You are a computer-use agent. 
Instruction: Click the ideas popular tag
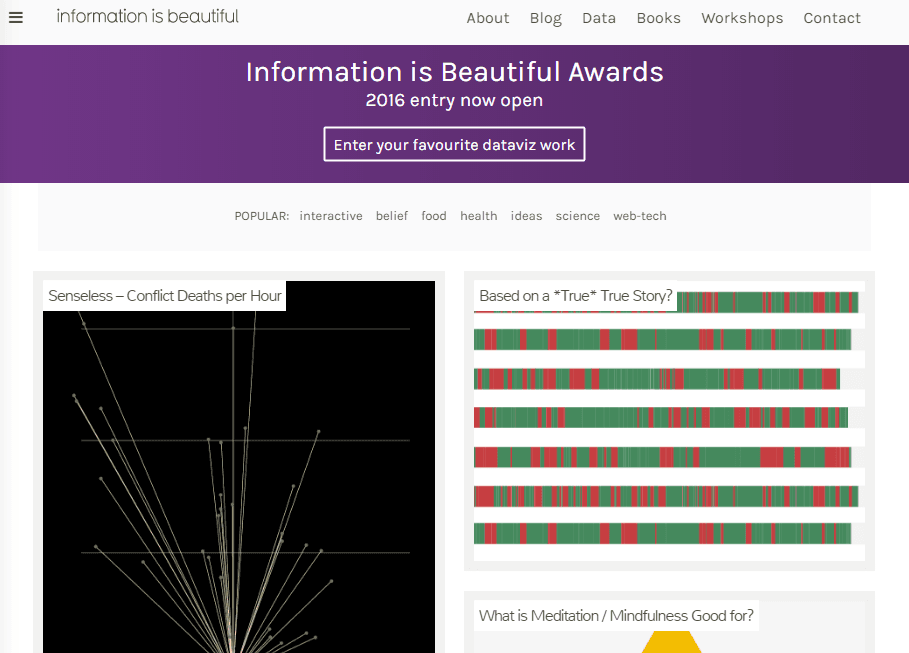526,215
